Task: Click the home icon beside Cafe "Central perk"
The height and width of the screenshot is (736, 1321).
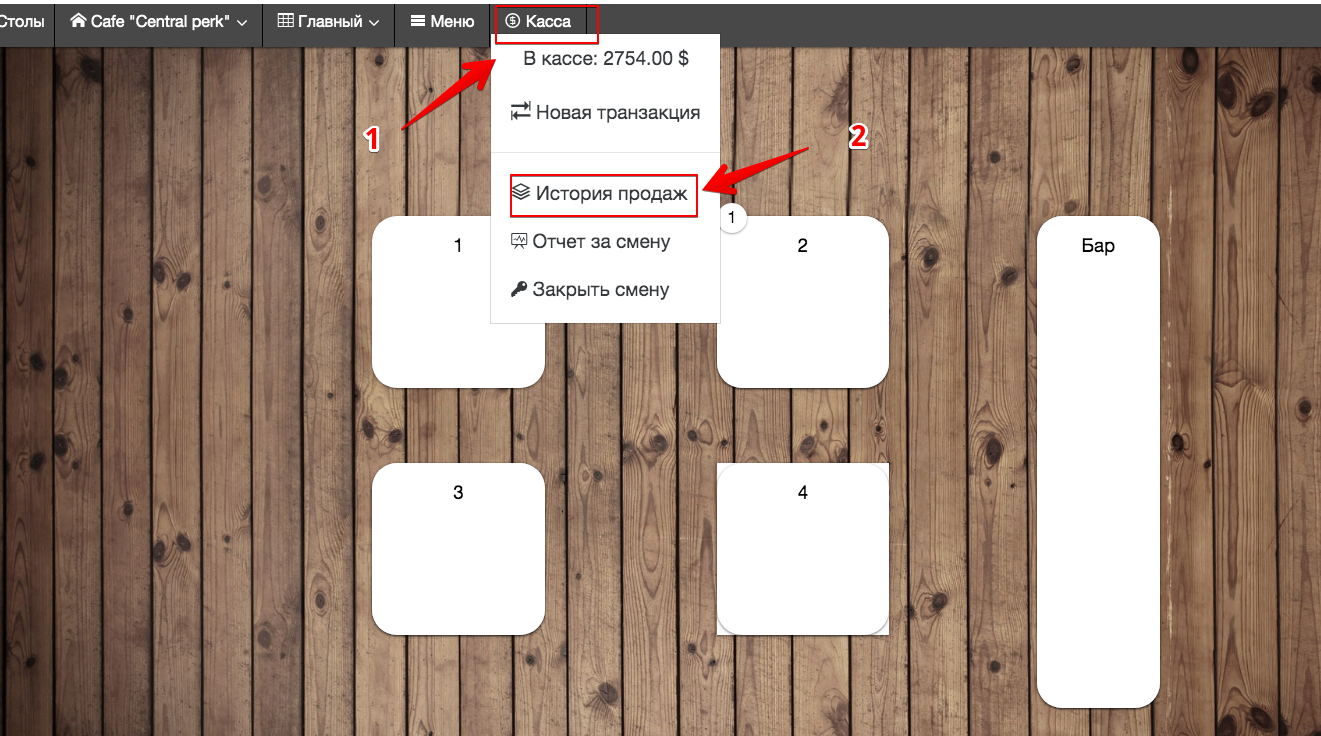Action: [x=78, y=21]
